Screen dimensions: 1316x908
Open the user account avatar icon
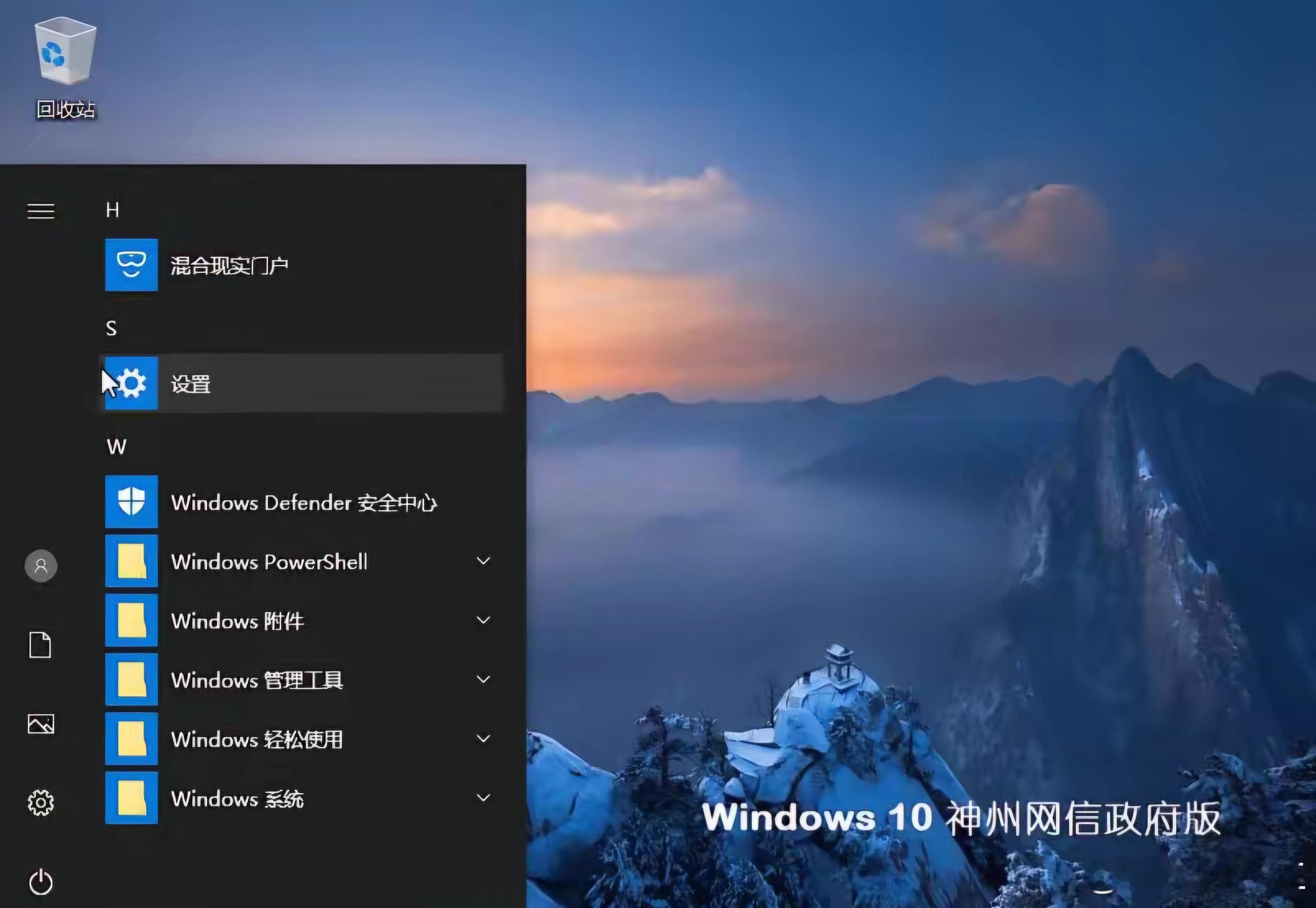click(41, 565)
